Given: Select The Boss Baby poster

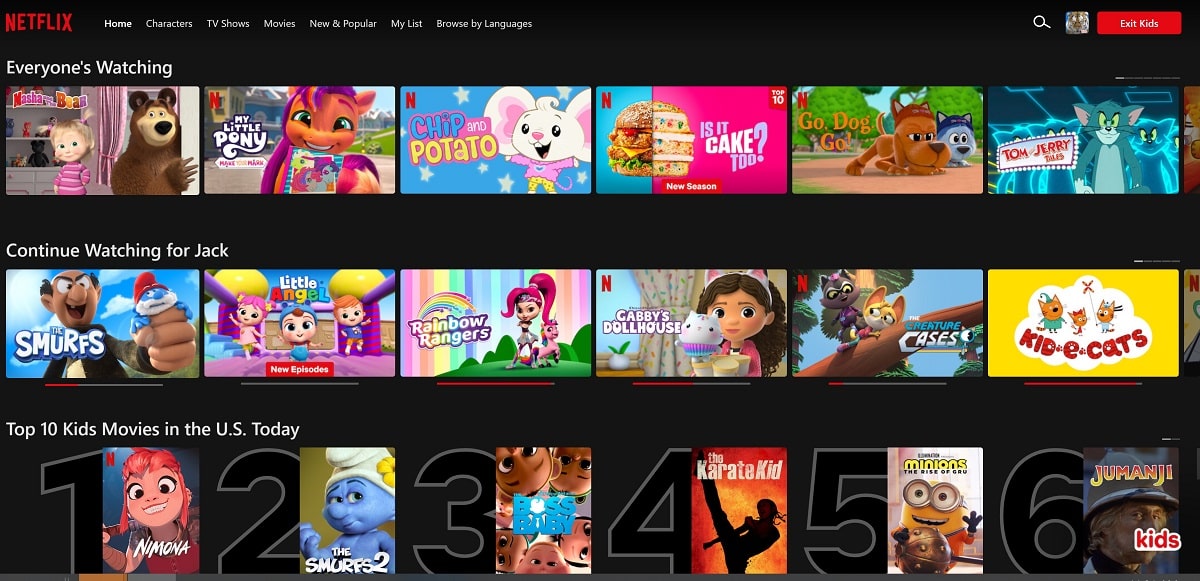Looking at the screenshot, I should (543, 511).
